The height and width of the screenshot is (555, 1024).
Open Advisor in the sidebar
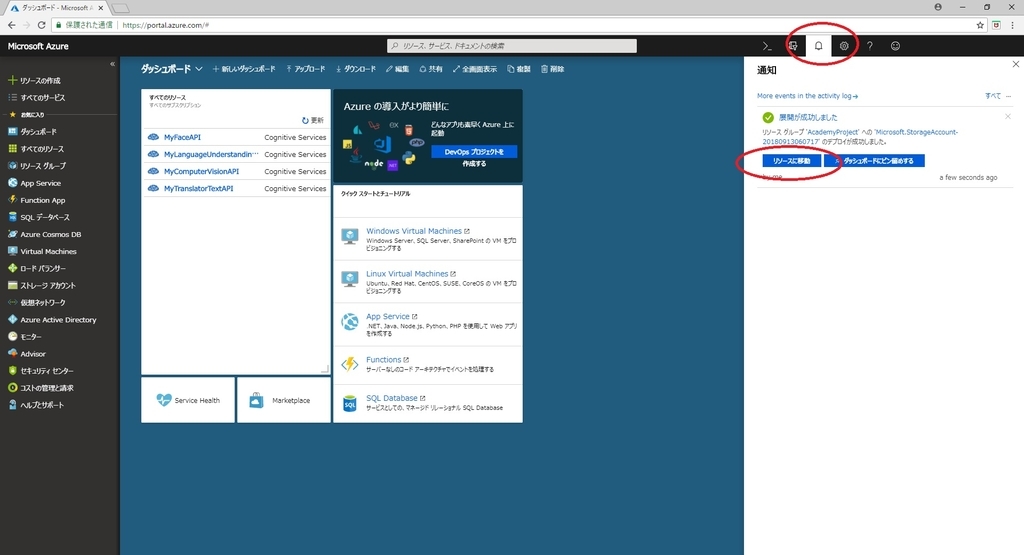point(27,353)
